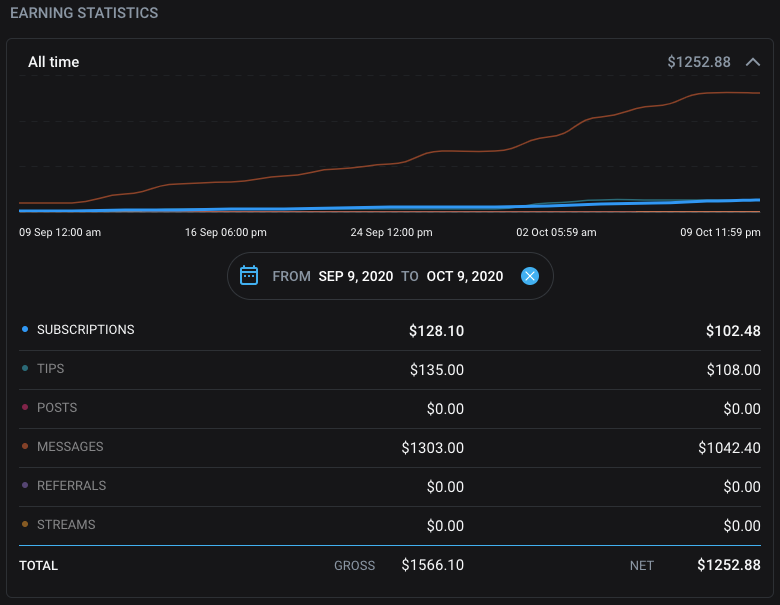Select the POSTS row label
780x605 pixels.
click(57, 408)
